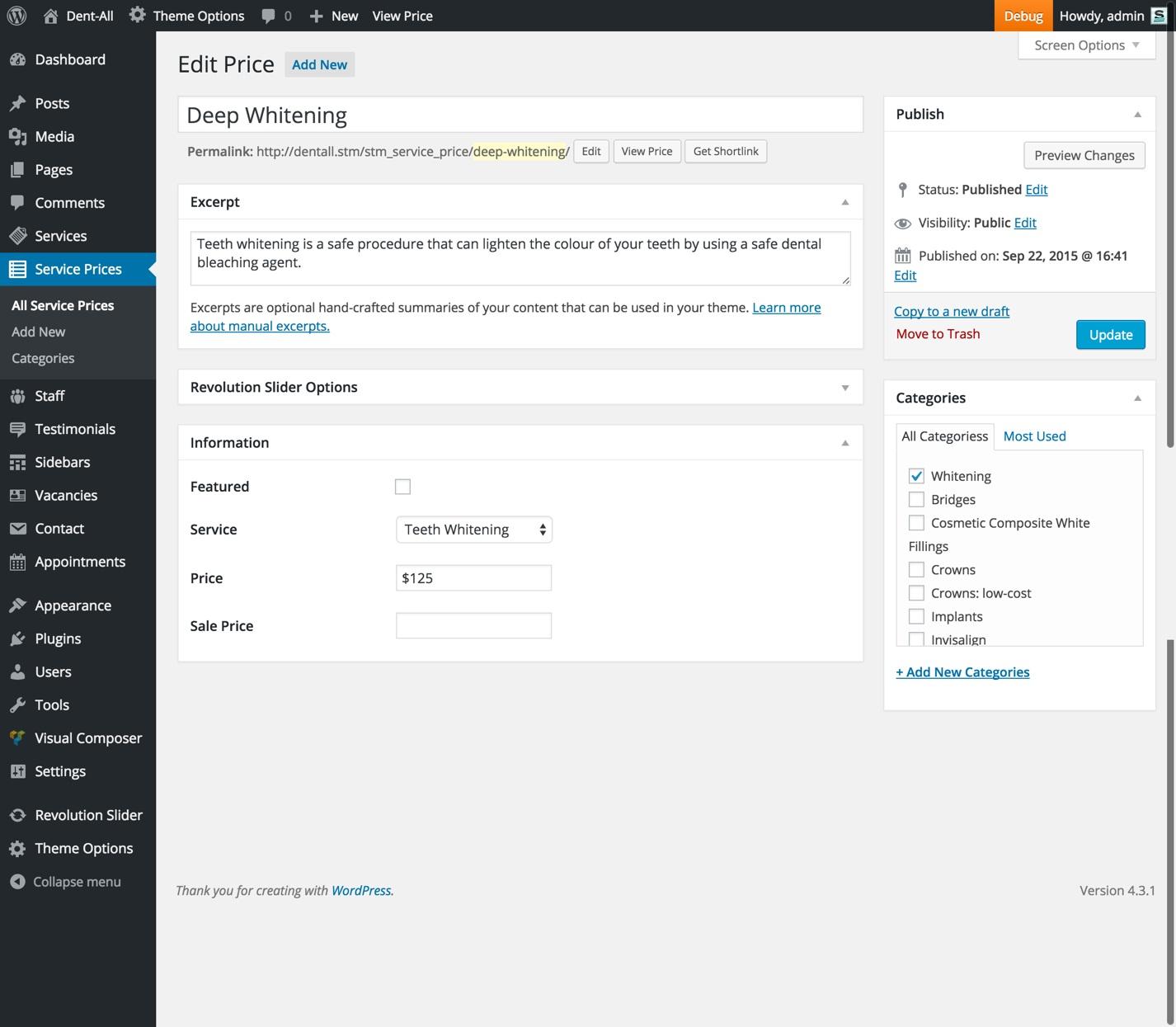Open All Service Prices submenu item
The width and height of the screenshot is (1176, 1027).
tap(63, 305)
